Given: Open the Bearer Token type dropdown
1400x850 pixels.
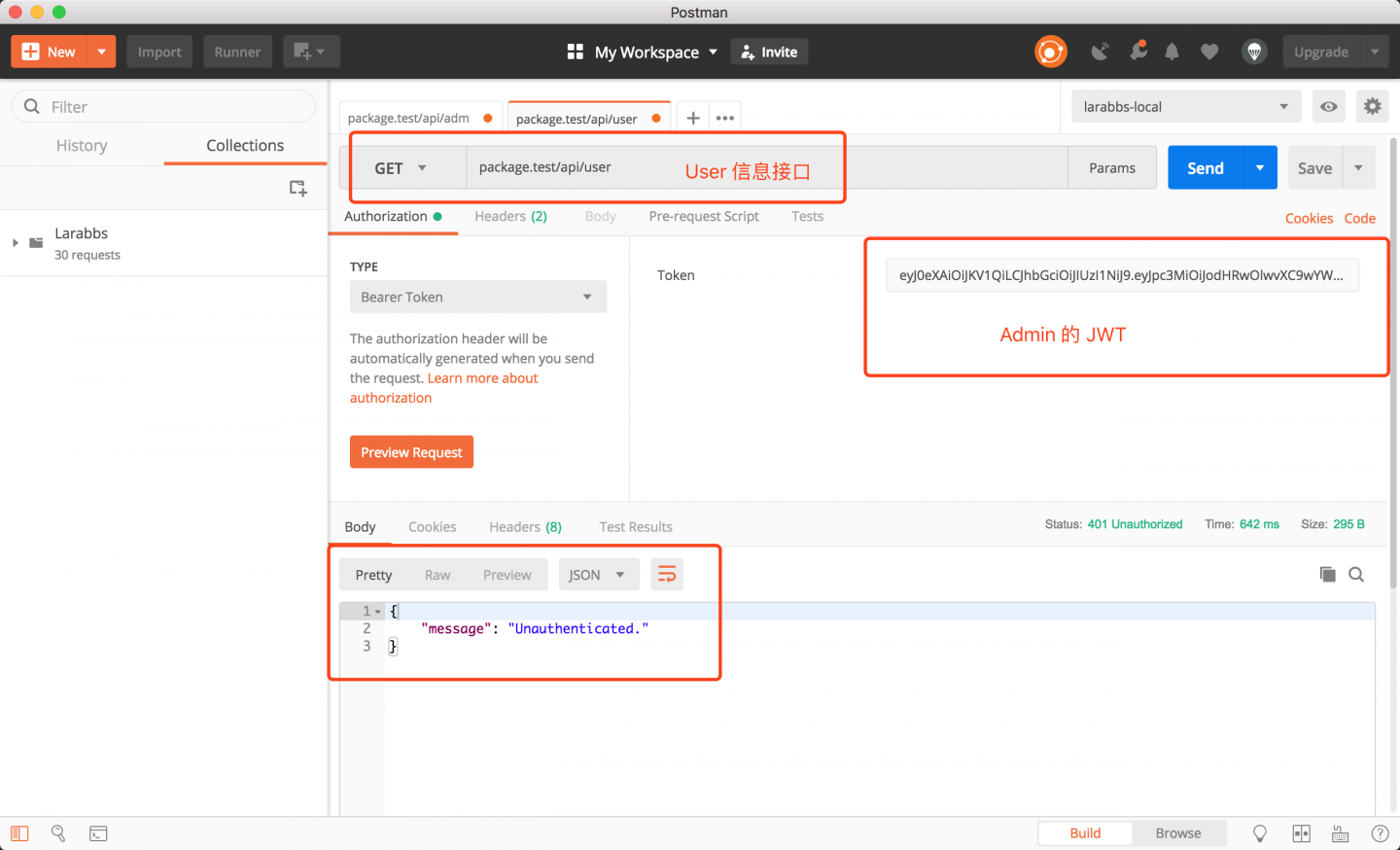Looking at the screenshot, I should [x=478, y=297].
